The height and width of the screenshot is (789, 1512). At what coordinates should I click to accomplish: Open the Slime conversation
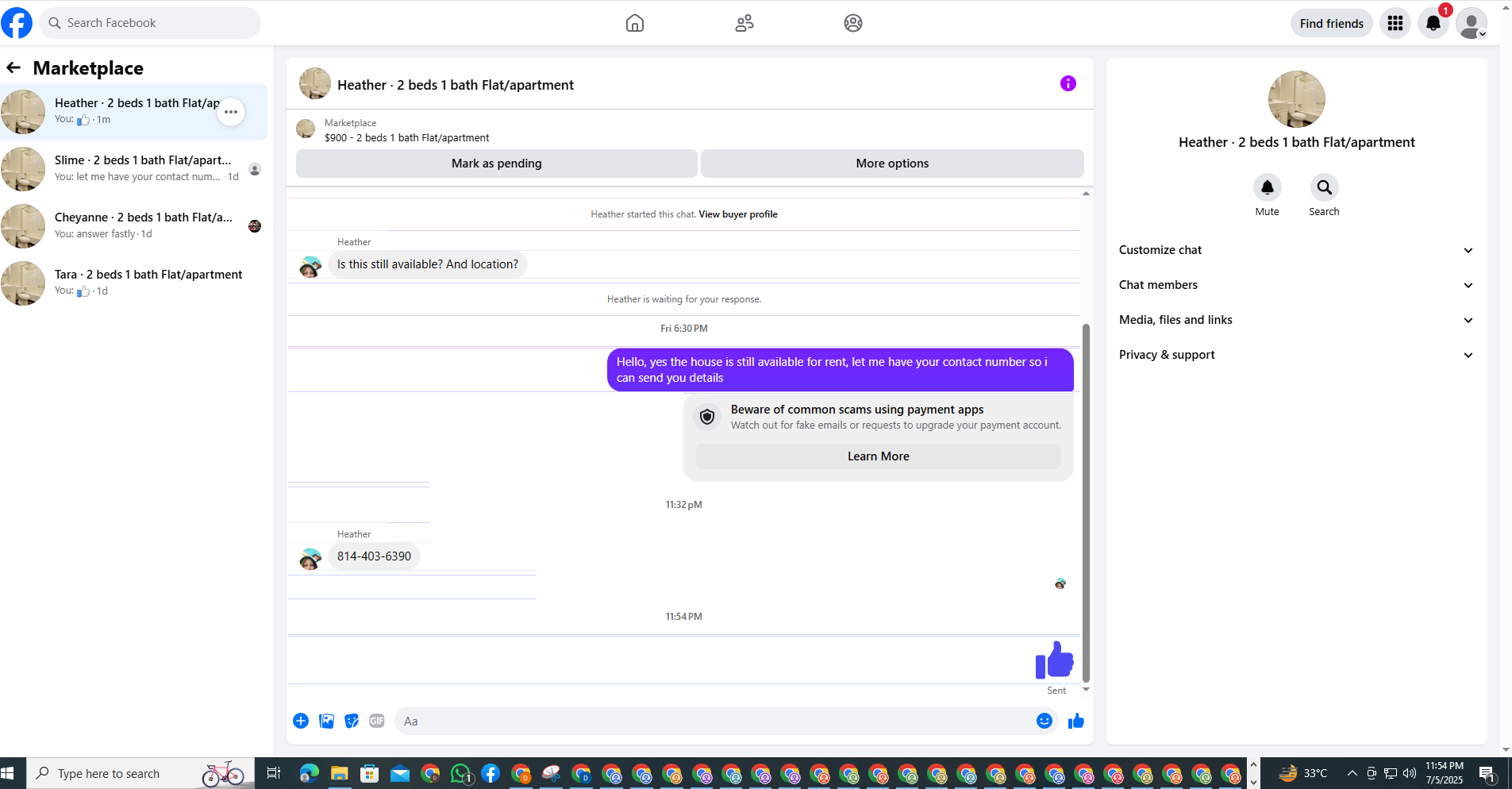134,169
